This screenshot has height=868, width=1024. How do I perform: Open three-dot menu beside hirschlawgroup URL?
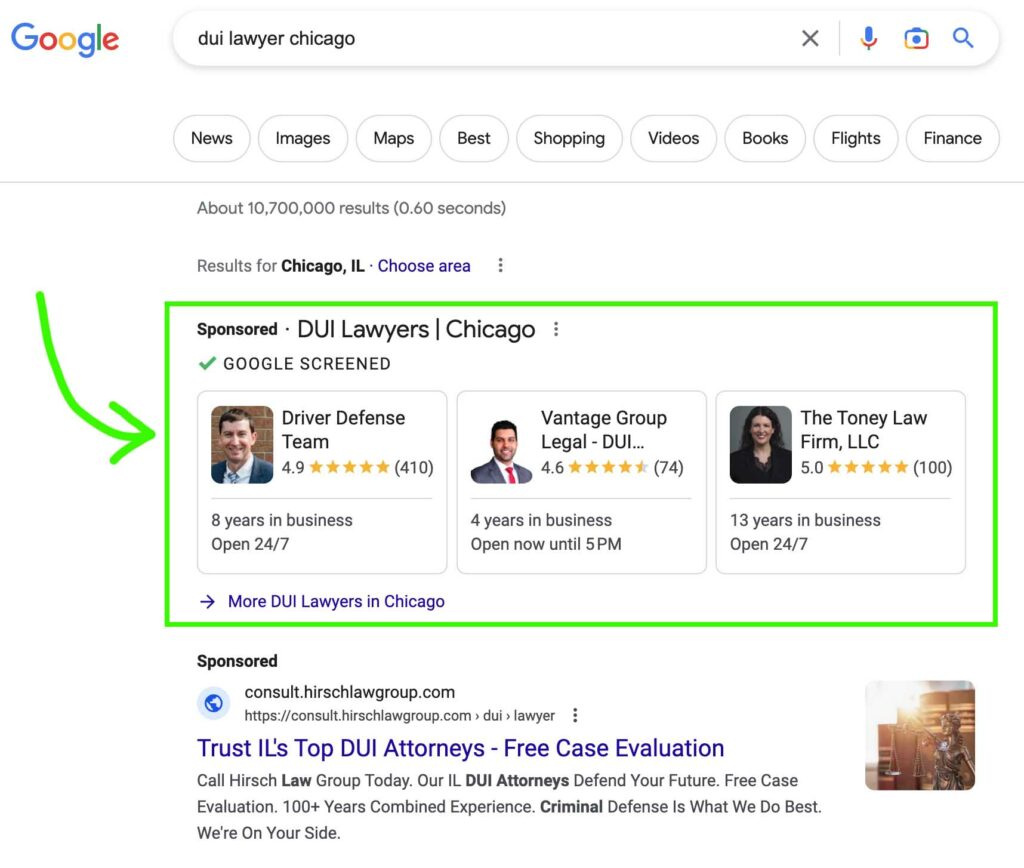click(575, 715)
